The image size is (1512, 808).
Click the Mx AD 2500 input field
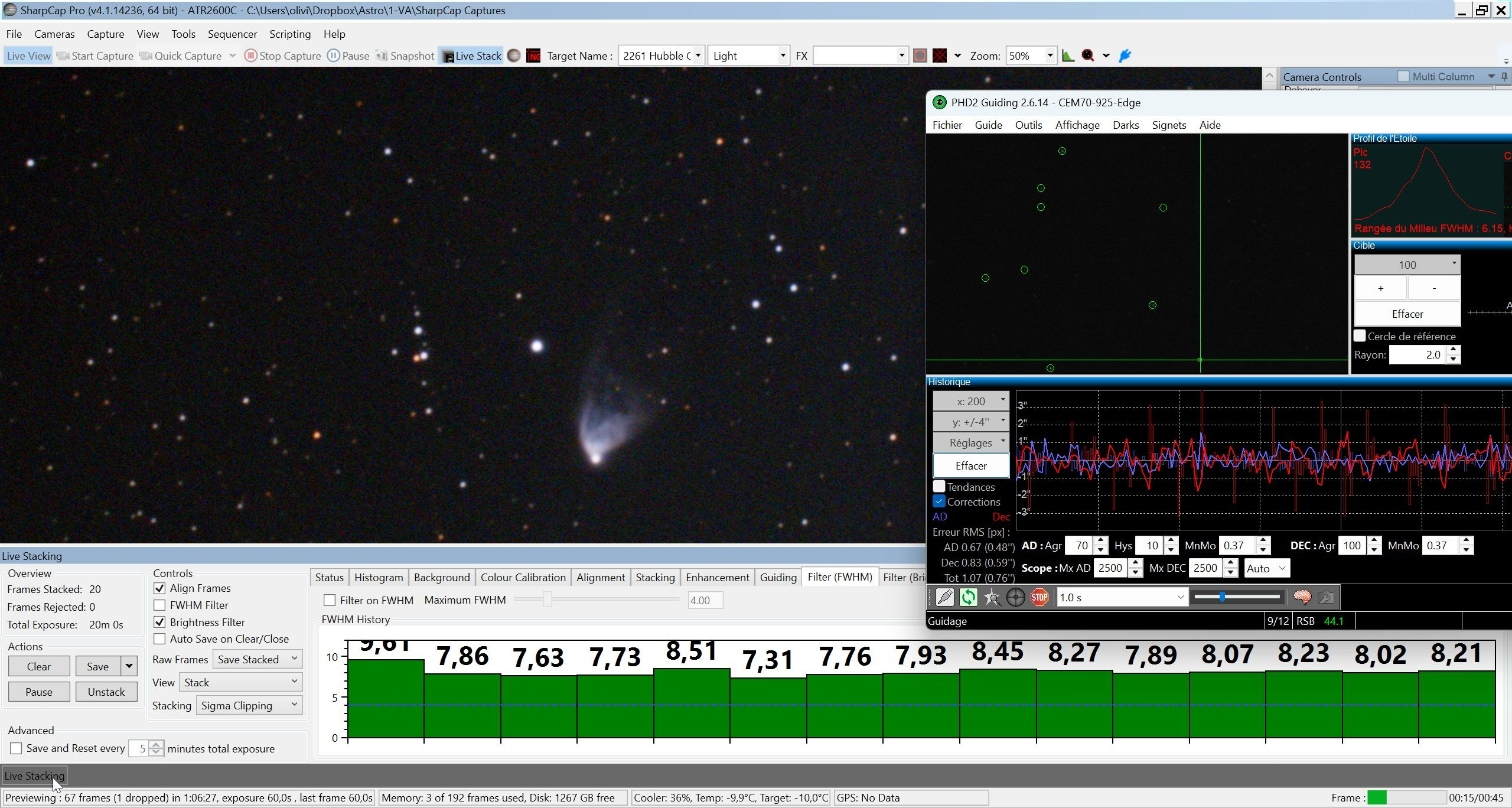(x=1110, y=568)
